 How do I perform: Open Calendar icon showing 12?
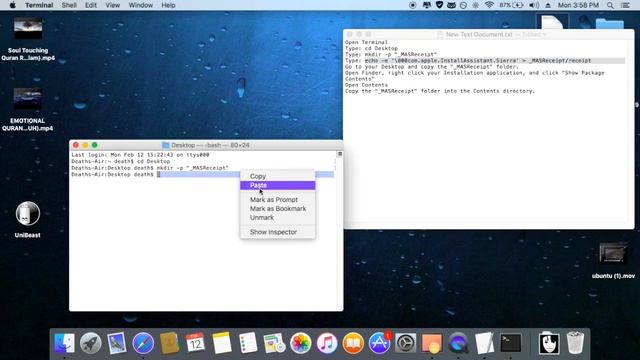click(x=195, y=343)
